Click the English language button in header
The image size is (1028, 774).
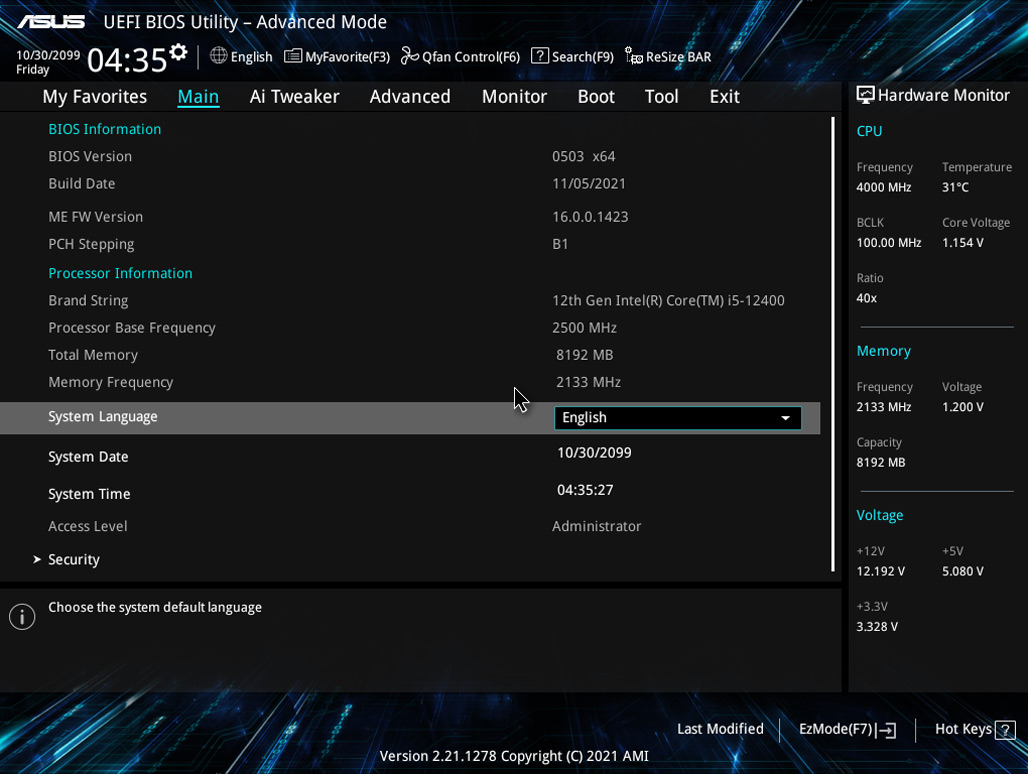tap(241, 56)
